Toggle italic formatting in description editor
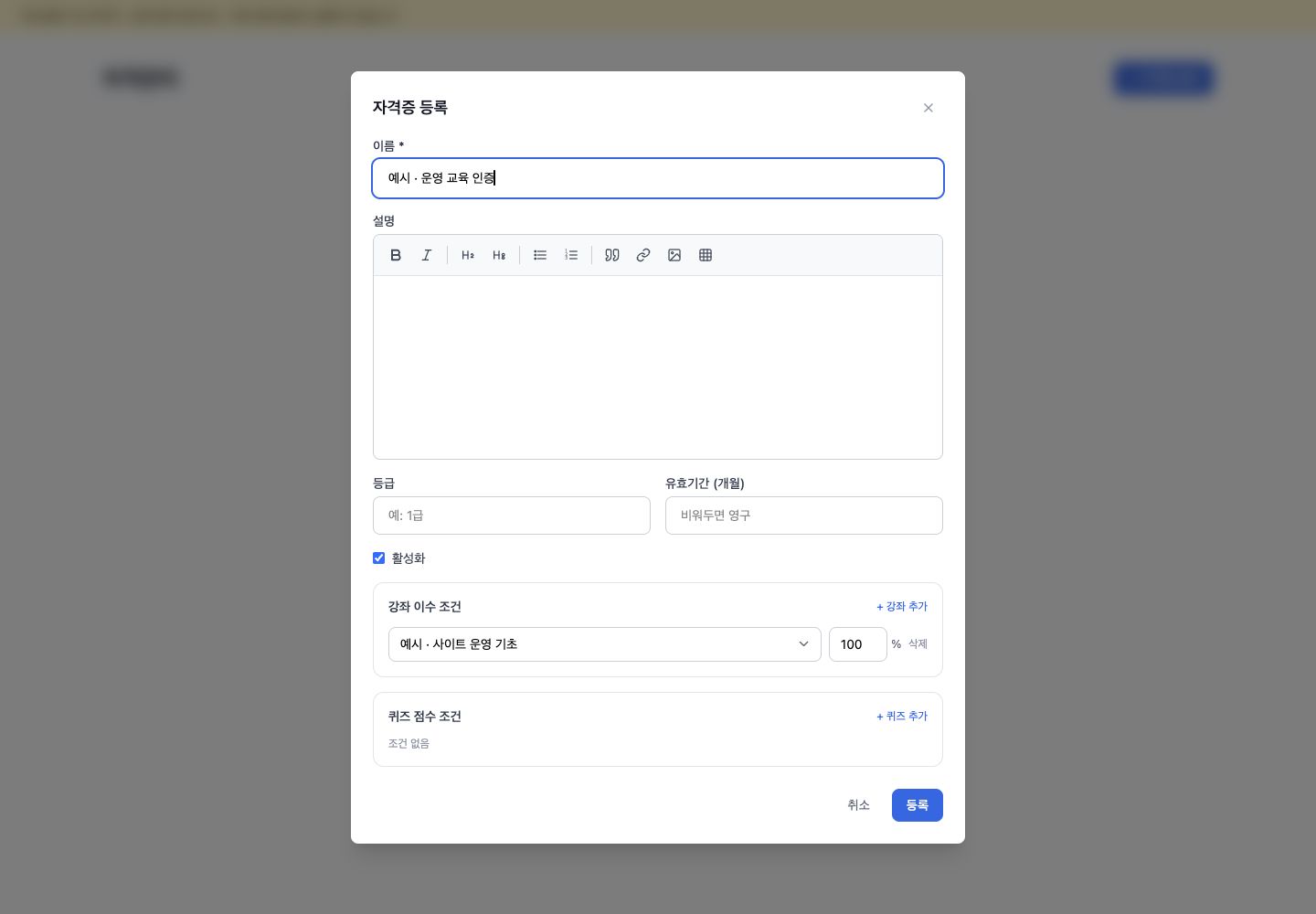Viewport: 1316px width, 914px height. coord(427,255)
